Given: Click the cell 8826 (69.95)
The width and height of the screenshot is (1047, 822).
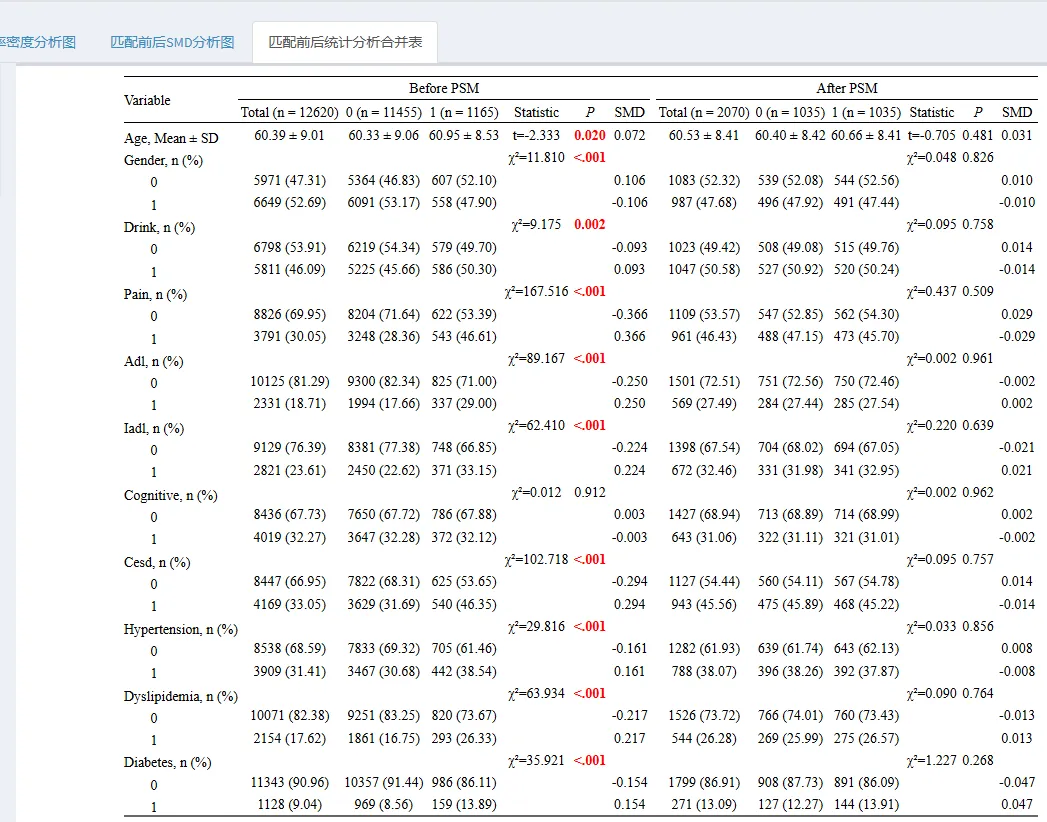Looking at the screenshot, I should pos(289,314).
